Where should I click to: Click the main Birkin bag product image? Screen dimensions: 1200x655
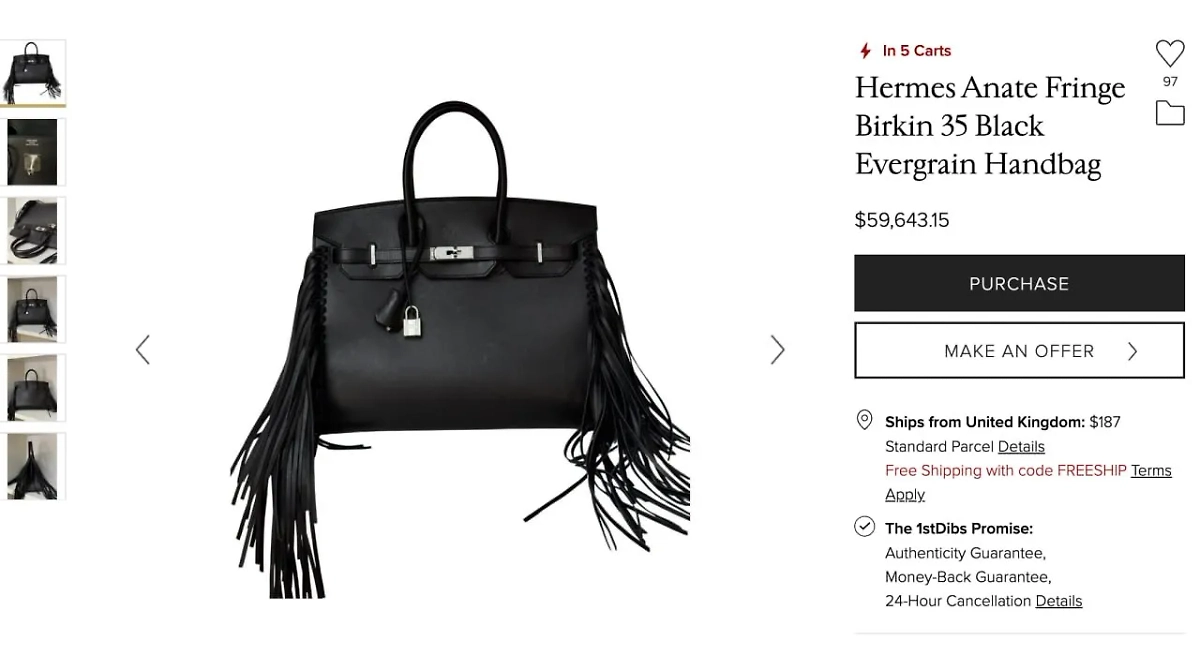tap(460, 349)
